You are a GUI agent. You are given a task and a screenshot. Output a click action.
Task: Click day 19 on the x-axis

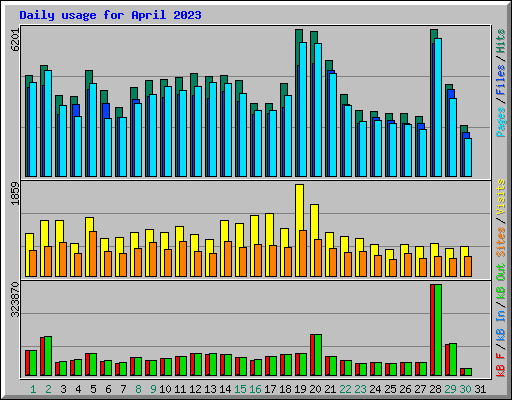pos(300,389)
